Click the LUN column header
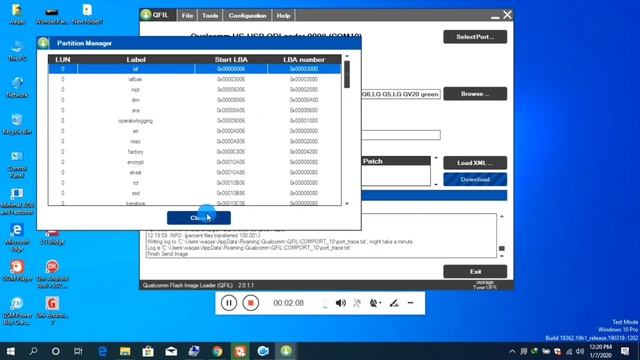The width and height of the screenshot is (640, 360). point(63,60)
